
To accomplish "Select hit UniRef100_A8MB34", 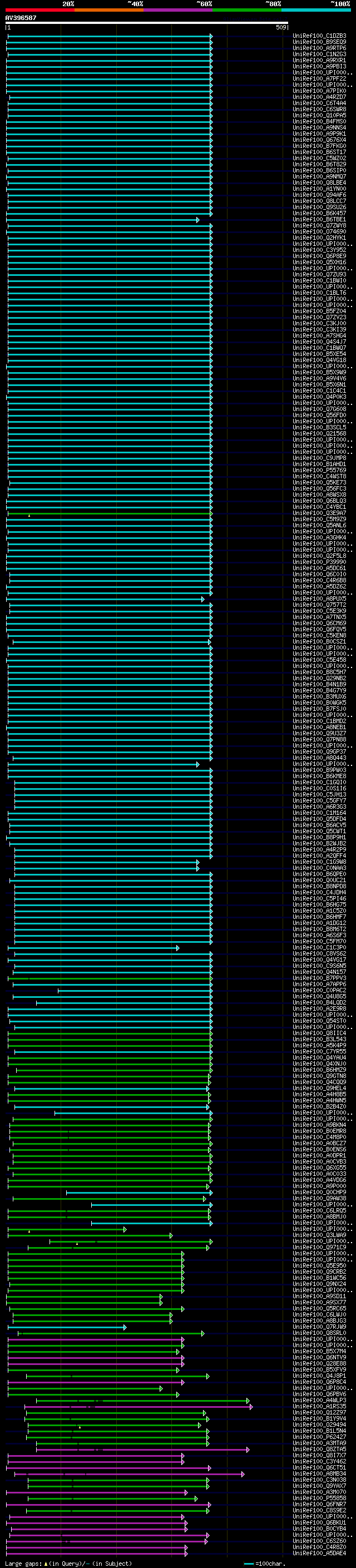I will (319, 1474).
